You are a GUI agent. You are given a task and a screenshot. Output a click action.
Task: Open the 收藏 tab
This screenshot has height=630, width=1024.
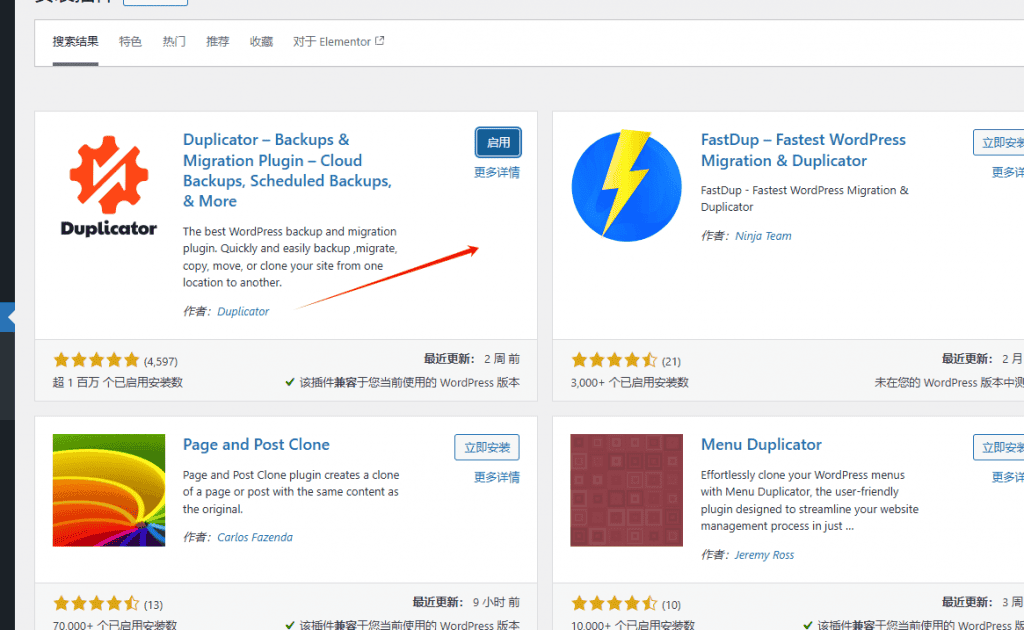point(261,41)
